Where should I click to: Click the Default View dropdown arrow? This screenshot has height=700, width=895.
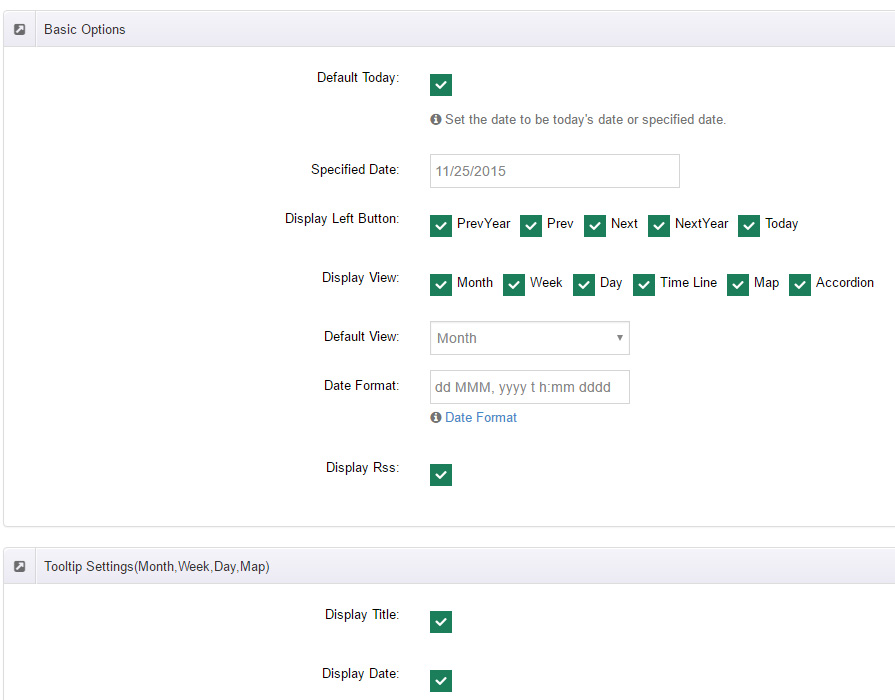pyautogui.click(x=619, y=337)
